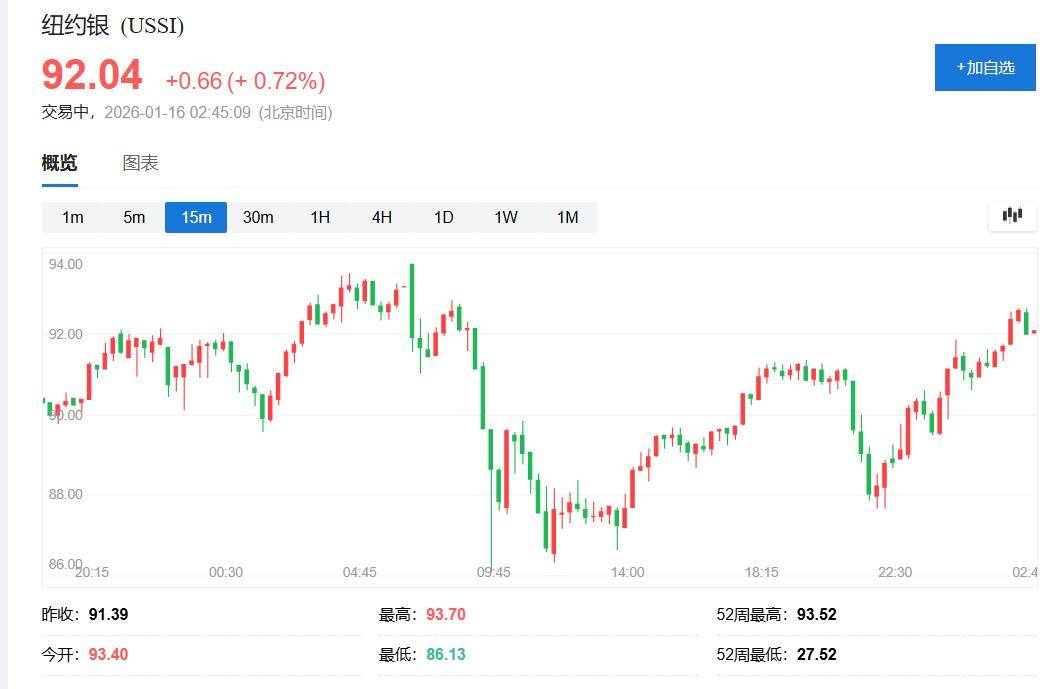Select the 1m timeframe
The image size is (1051, 689).
click(x=73, y=217)
